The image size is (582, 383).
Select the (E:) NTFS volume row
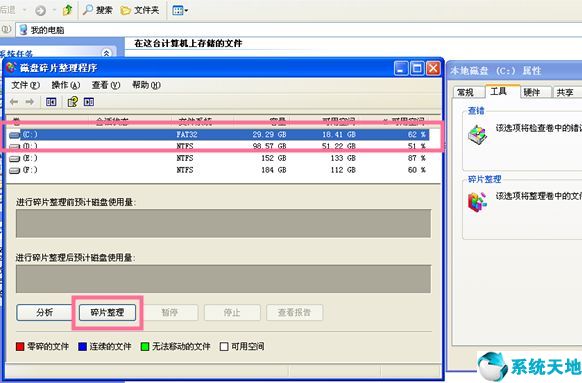(219, 158)
